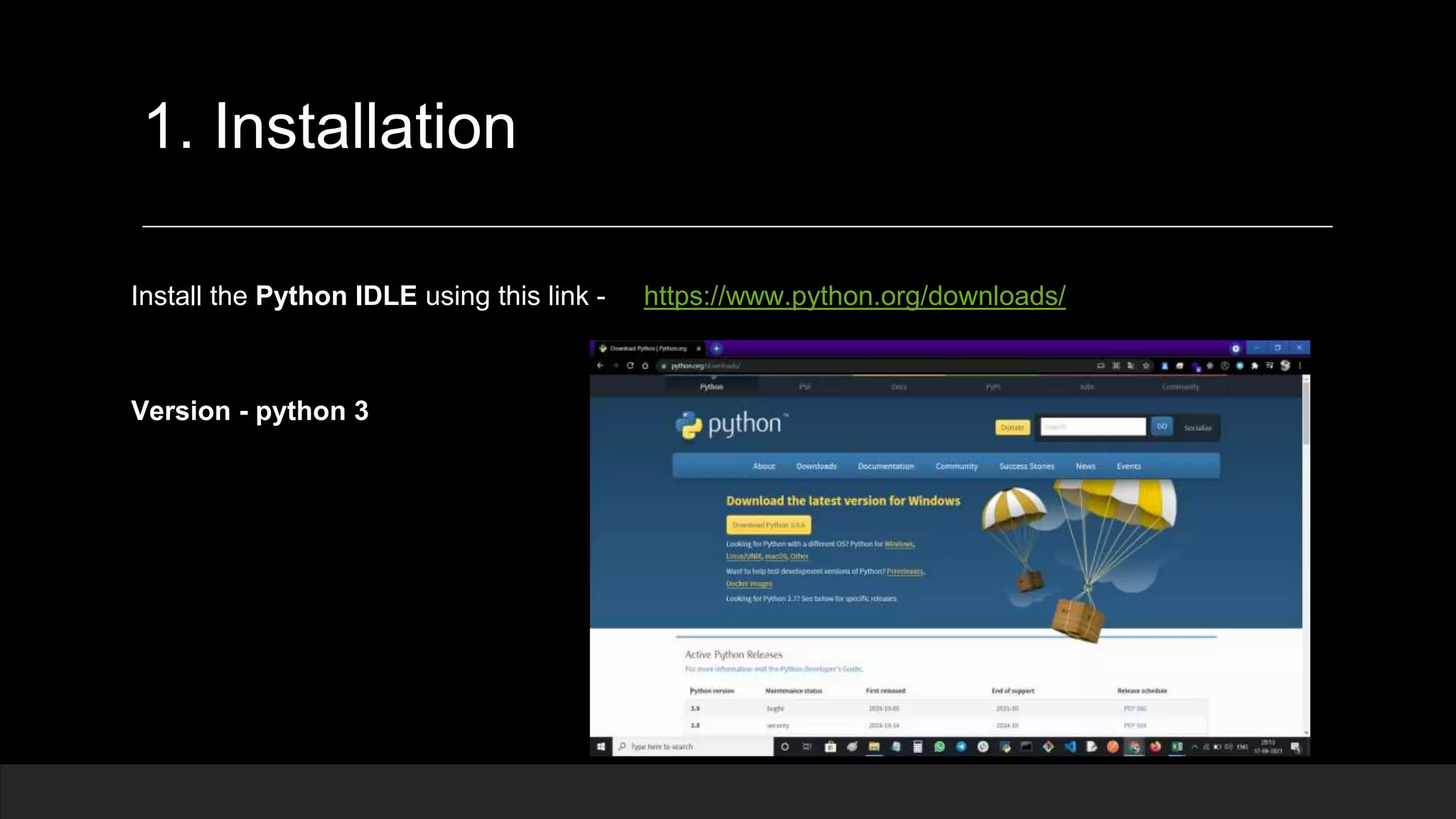Image resolution: width=1456 pixels, height=819 pixels.
Task: Open the notification center icon
Action: (x=1295, y=746)
